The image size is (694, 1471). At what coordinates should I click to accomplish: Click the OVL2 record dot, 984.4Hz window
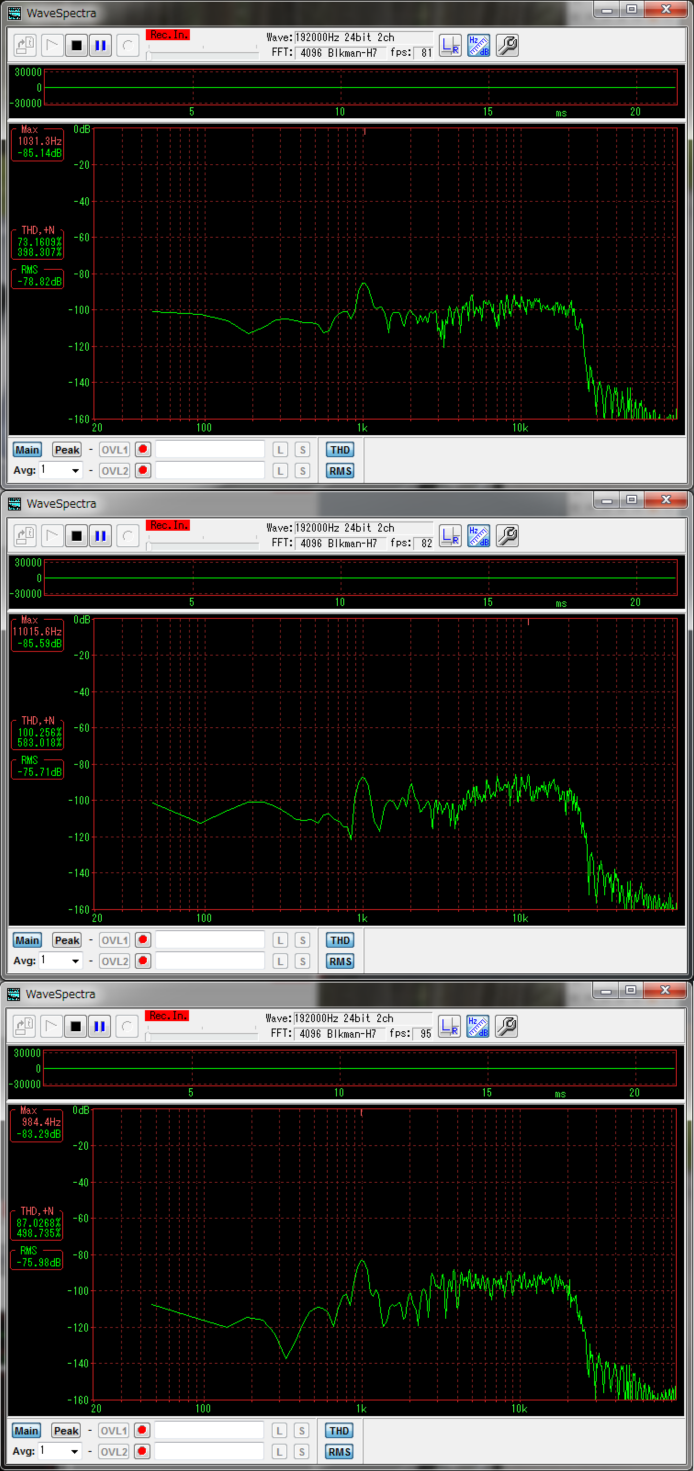[x=143, y=1451]
